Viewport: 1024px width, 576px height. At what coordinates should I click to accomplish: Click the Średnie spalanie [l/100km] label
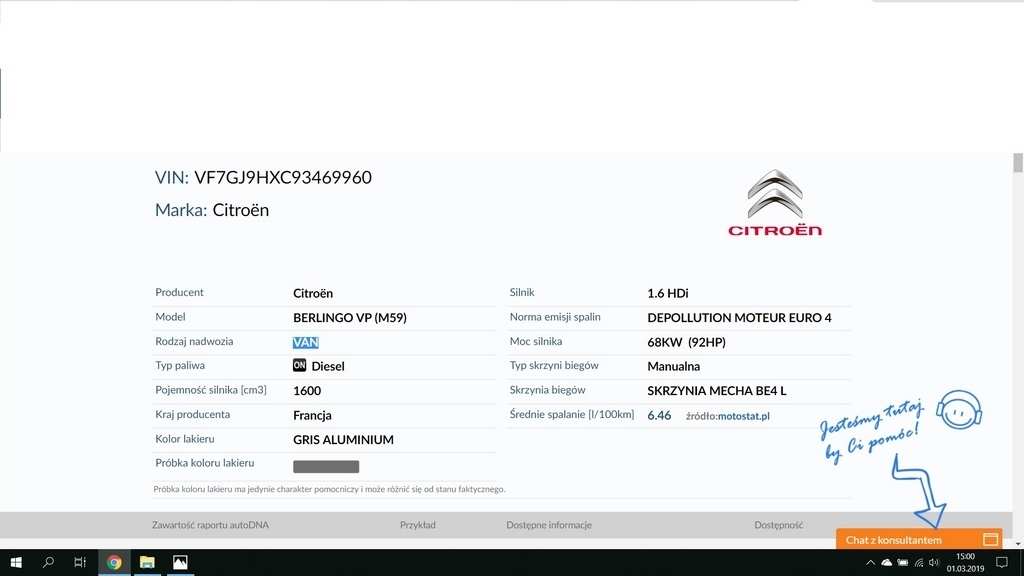(571, 415)
